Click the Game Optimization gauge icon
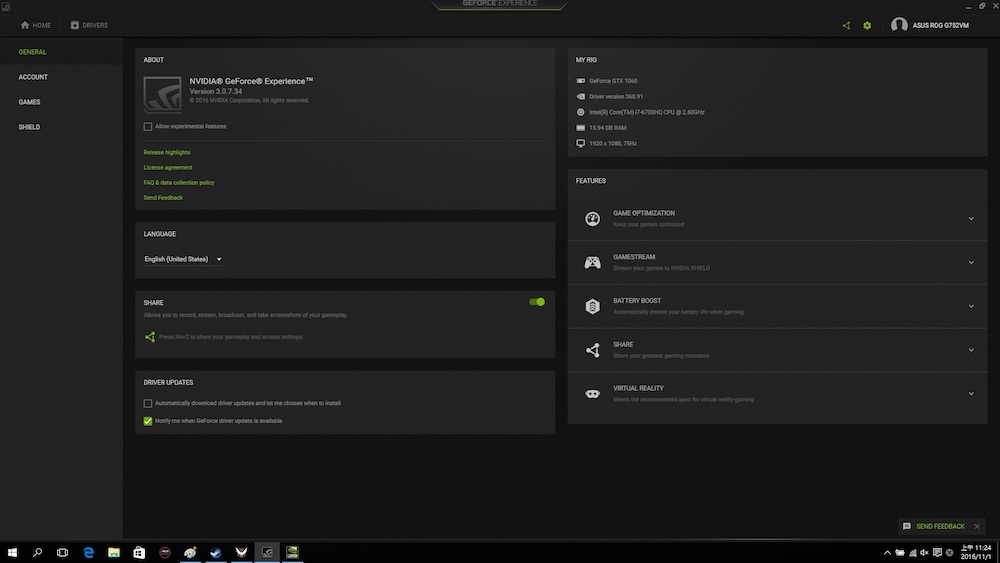 (592, 219)
